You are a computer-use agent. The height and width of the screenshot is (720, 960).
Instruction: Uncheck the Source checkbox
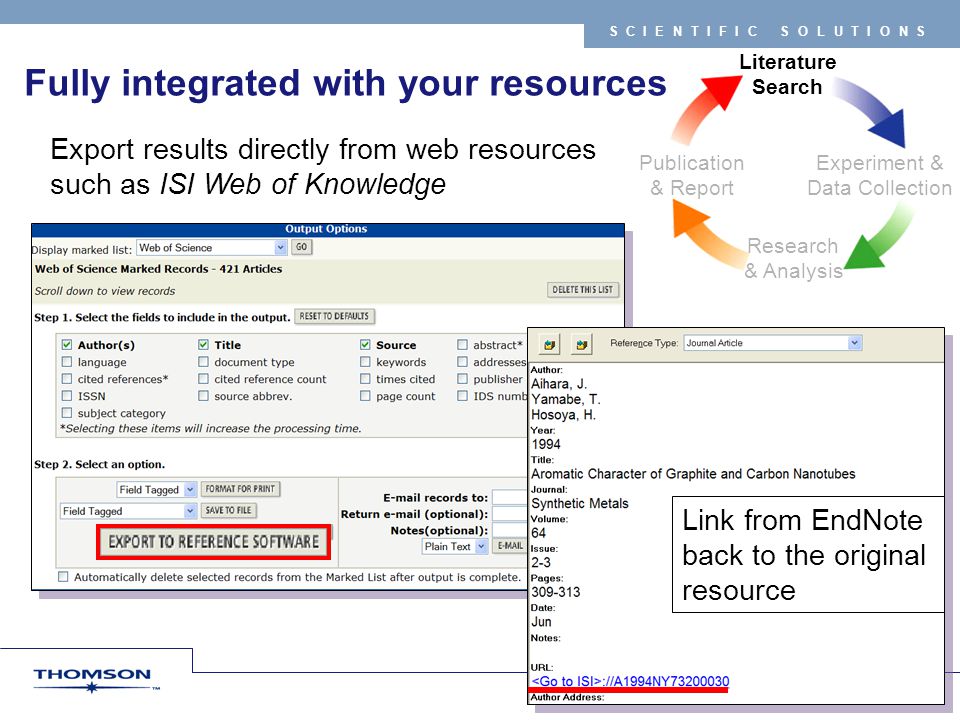(365, 345)
